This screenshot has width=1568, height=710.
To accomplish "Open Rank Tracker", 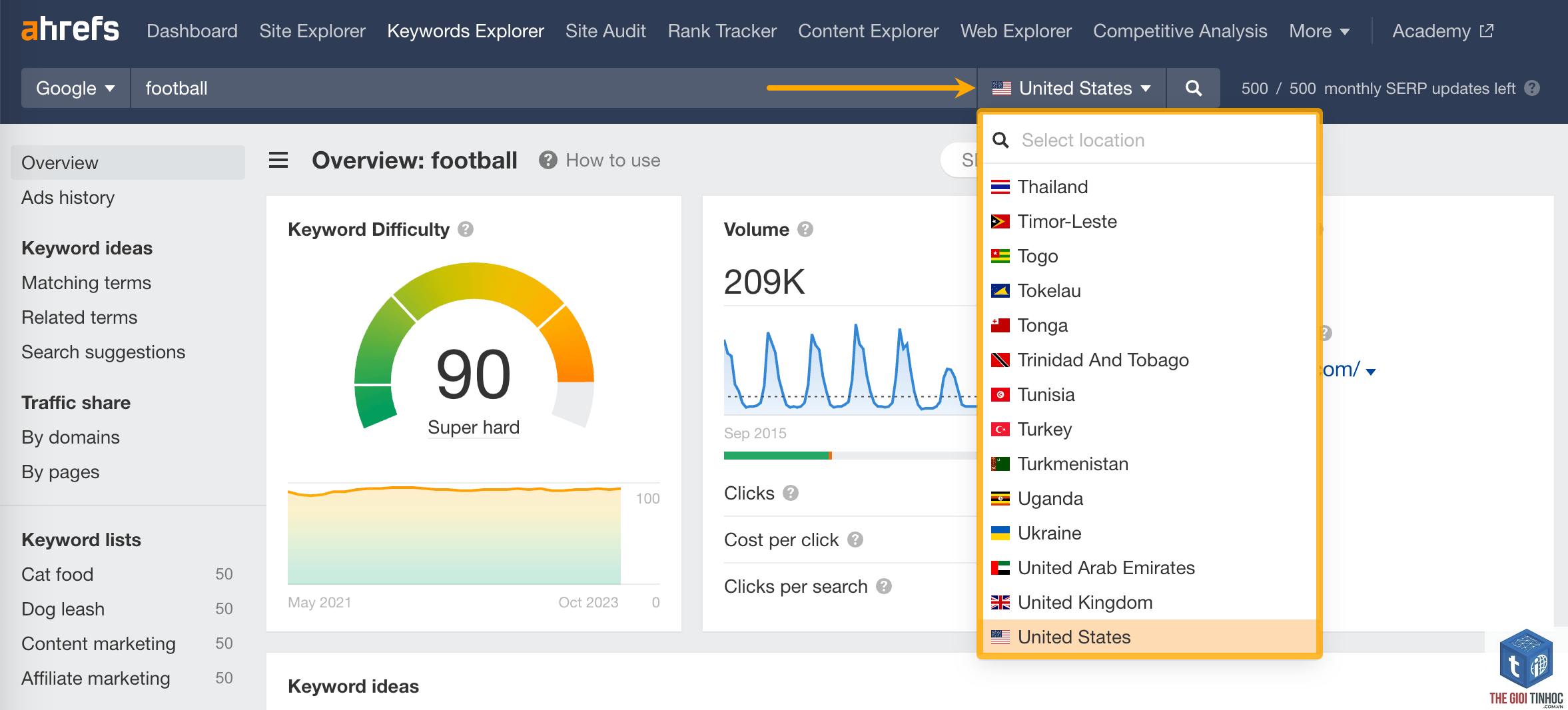I will [722, 31].
